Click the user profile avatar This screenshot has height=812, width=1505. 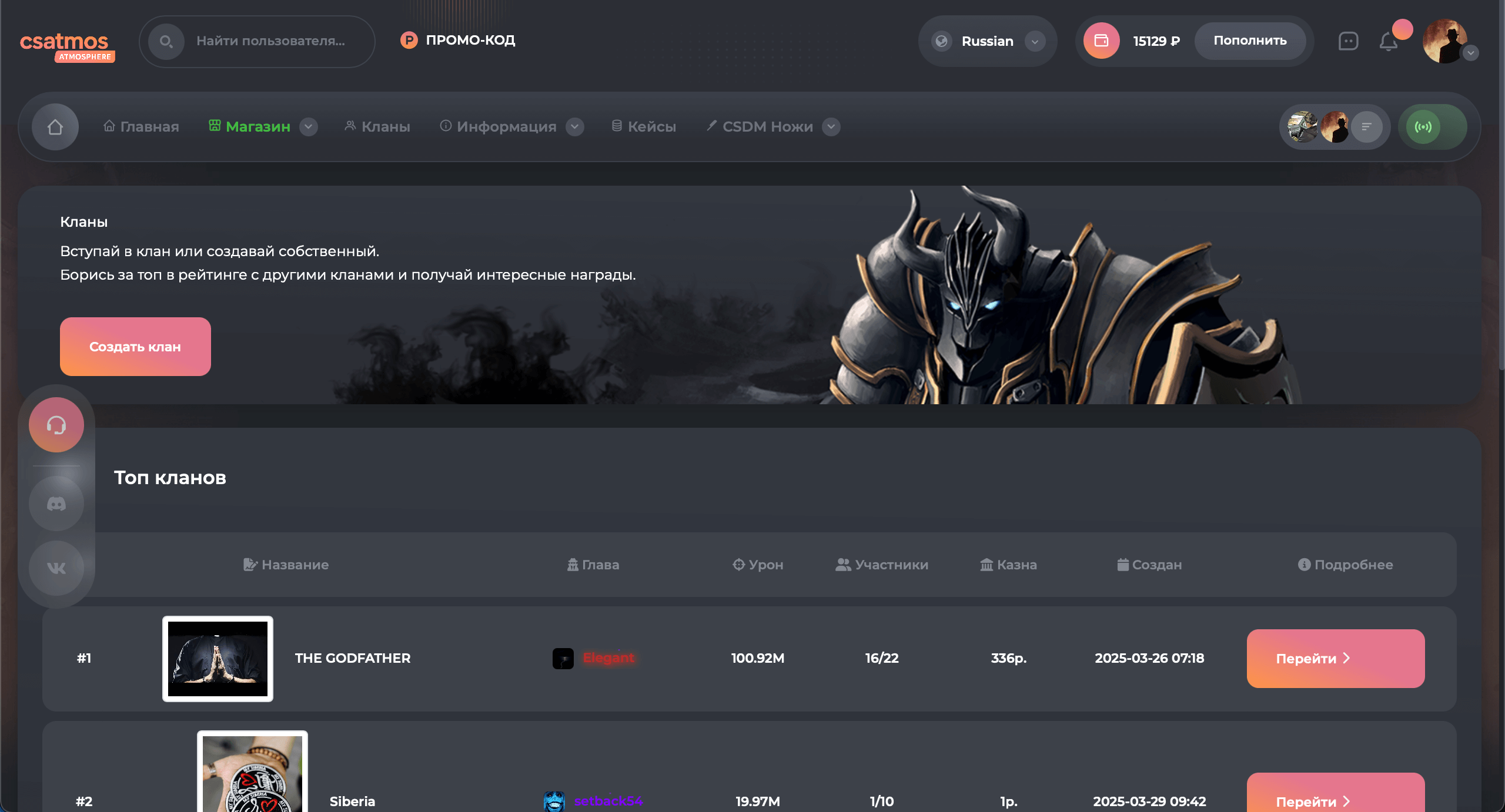[x=1444, y=41]
